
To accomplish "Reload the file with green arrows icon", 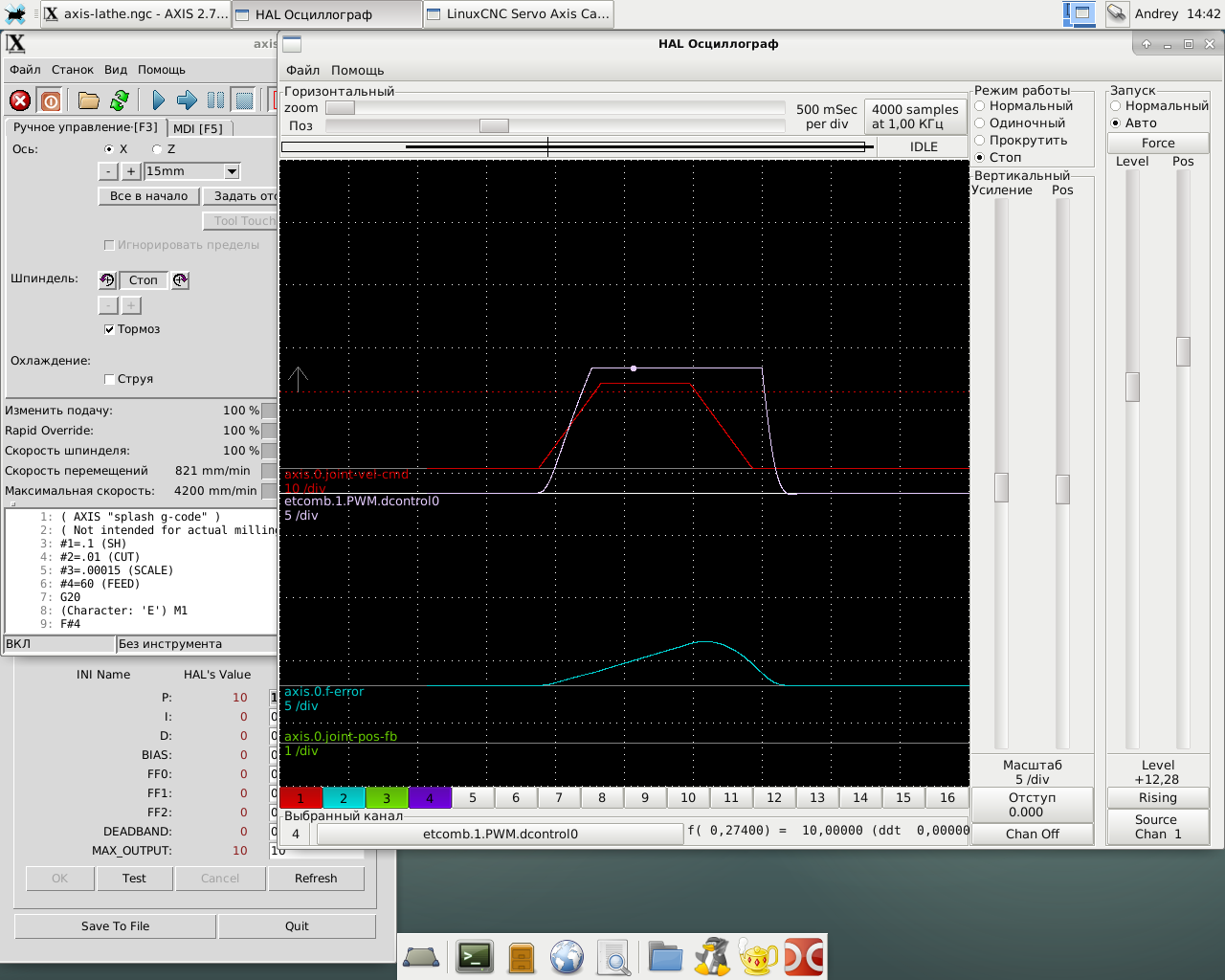I will point(120,100).
